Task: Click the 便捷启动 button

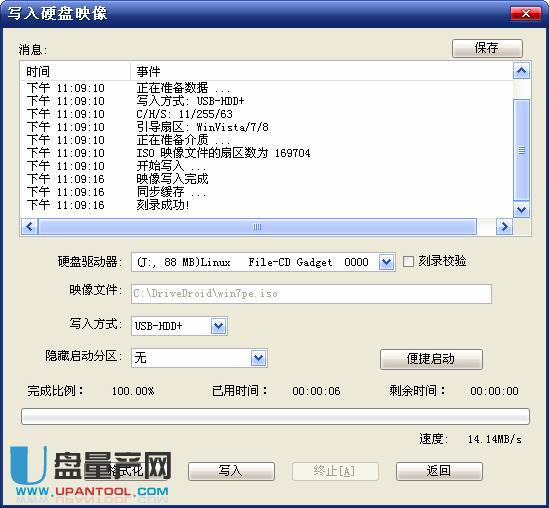Action: point(431,359)
